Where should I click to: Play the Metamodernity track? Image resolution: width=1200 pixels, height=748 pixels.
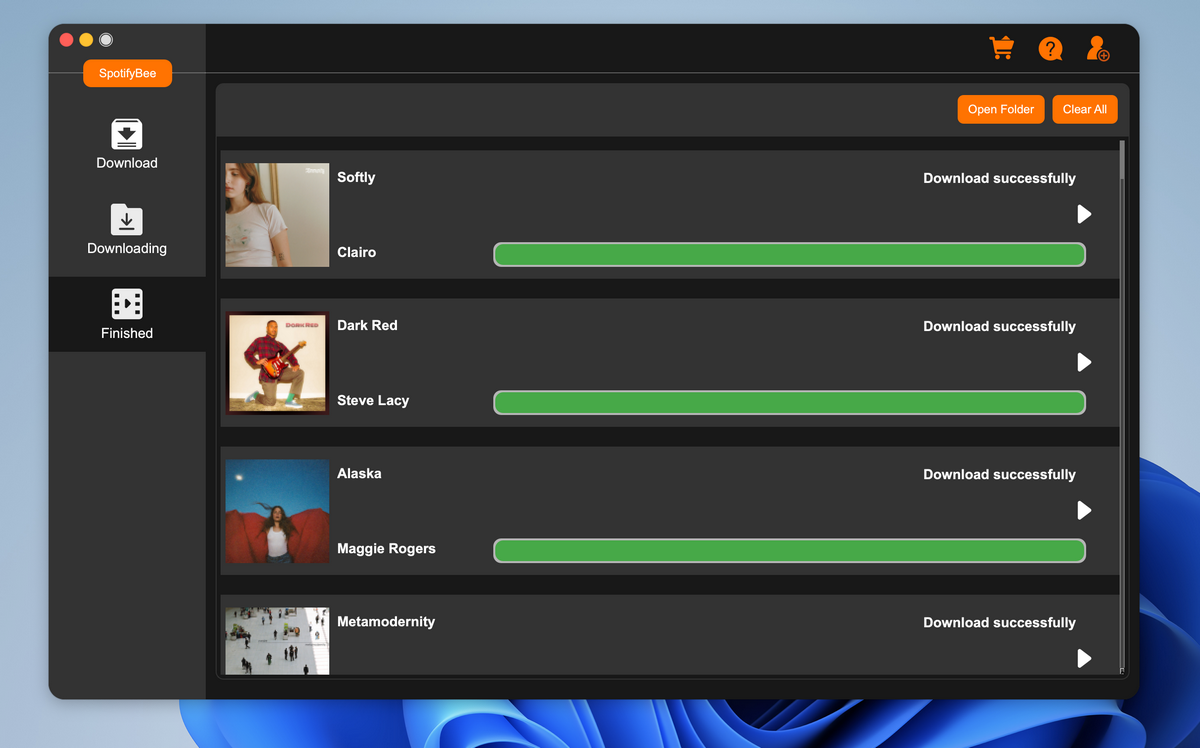pos(1084,658)
